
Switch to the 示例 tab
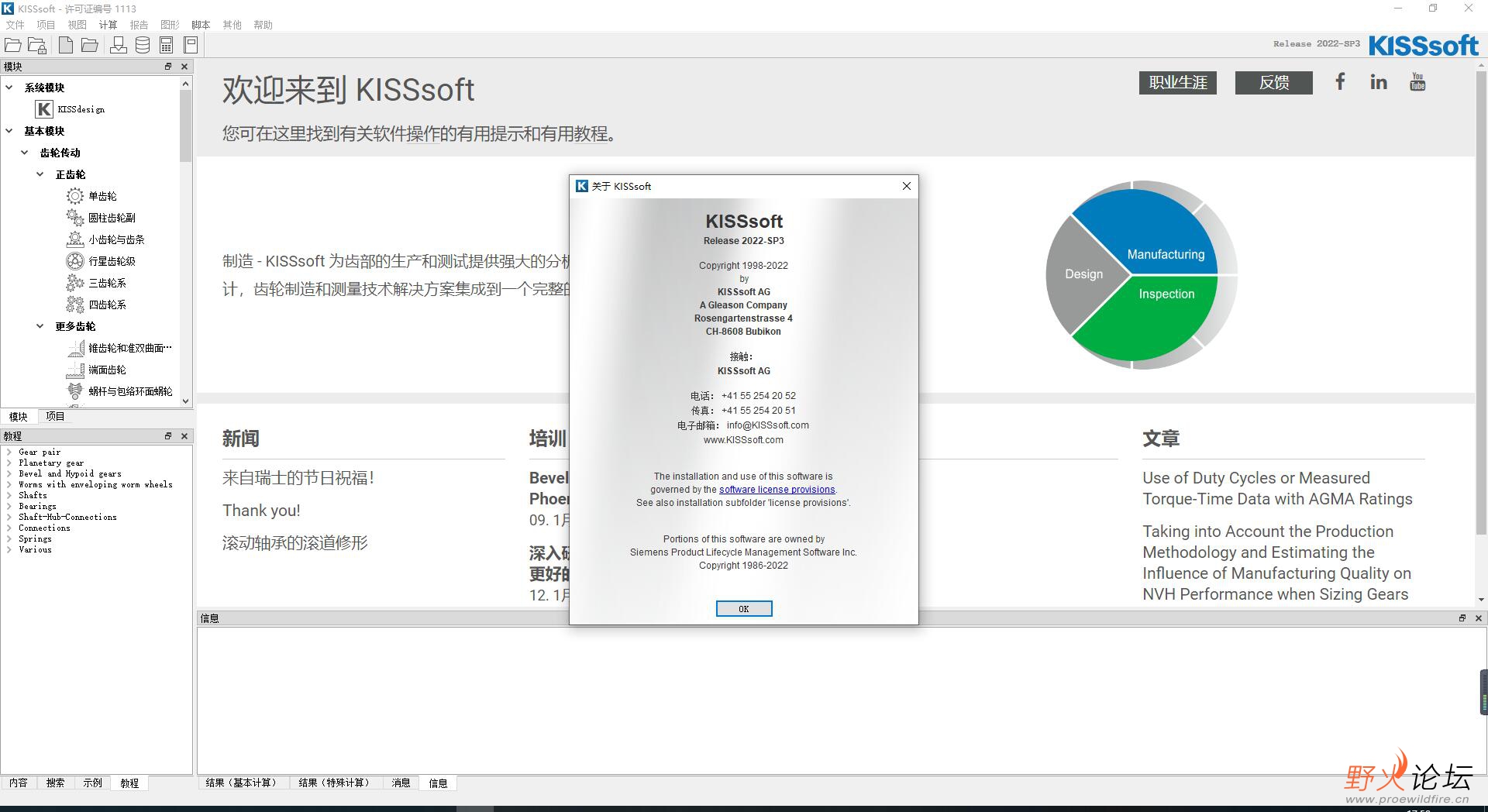coord(92,783)
